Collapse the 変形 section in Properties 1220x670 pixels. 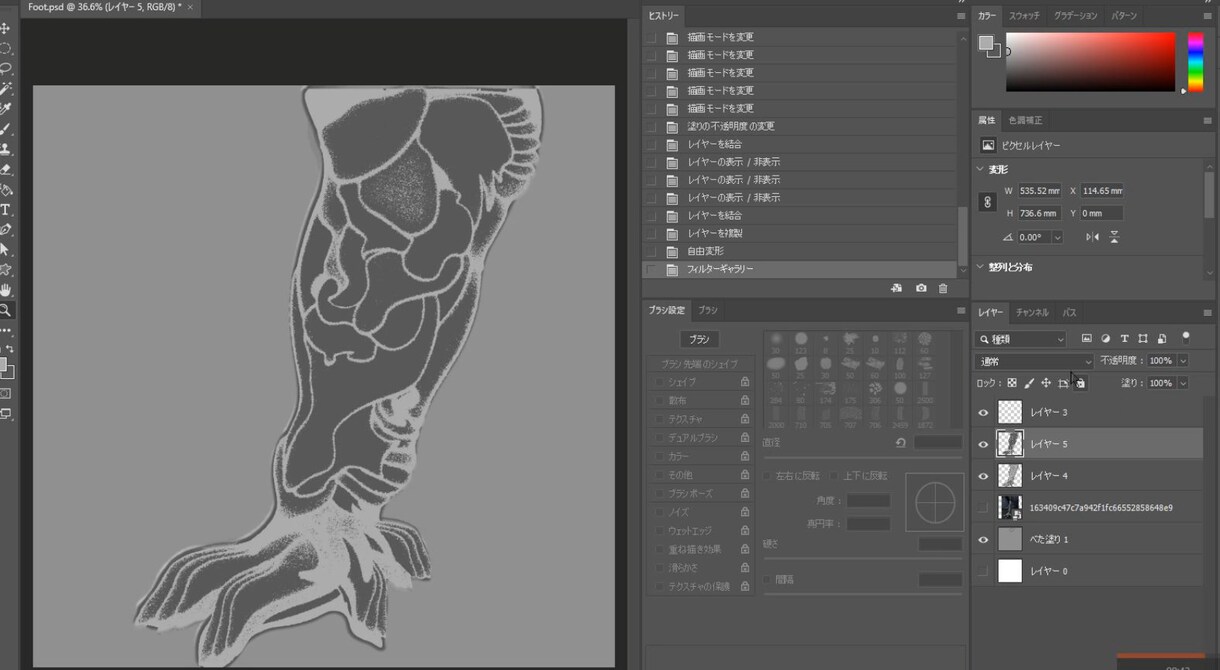point(980,169)
